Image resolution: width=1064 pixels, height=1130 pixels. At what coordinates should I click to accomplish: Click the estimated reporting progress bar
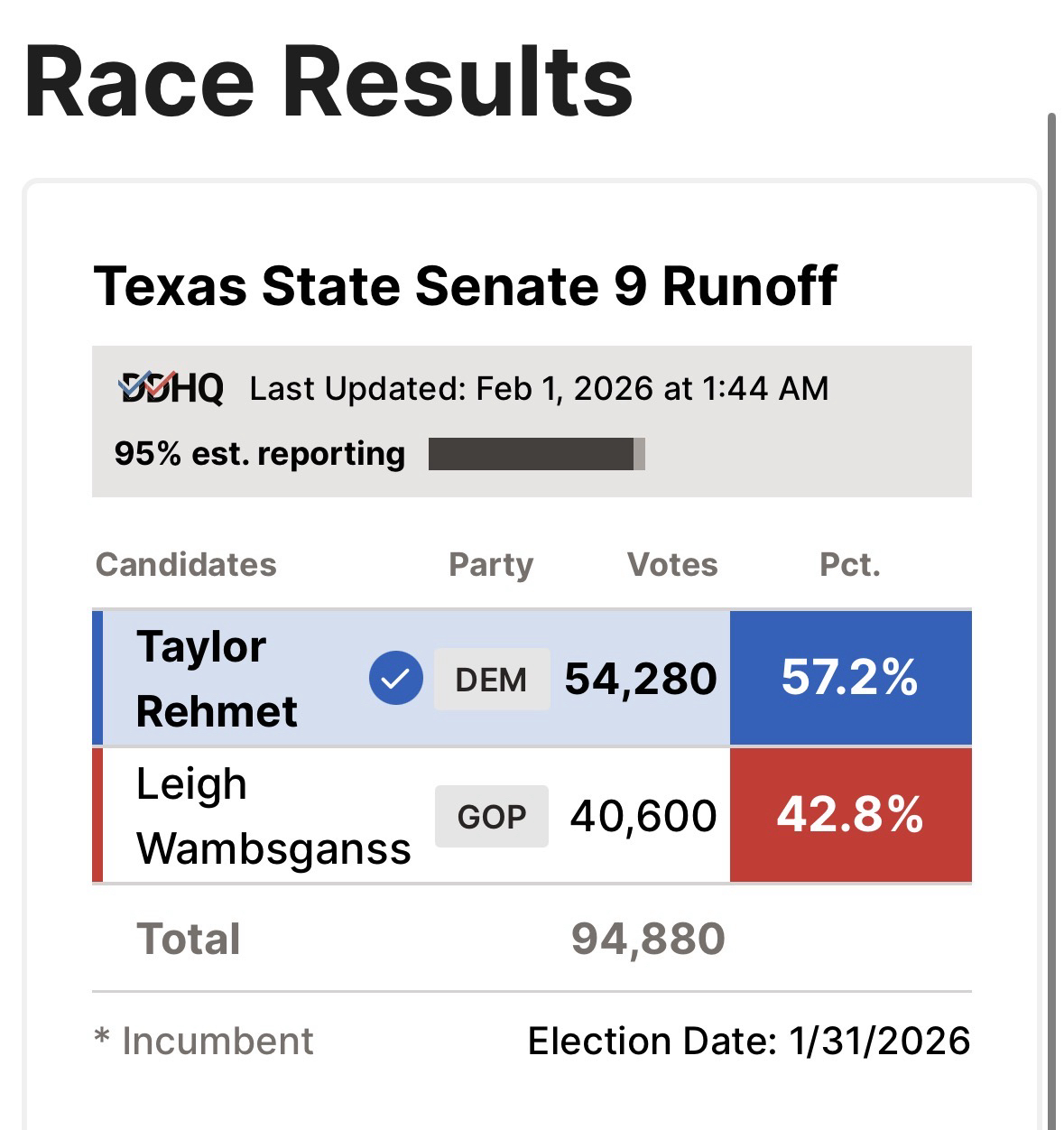(x=536, y=454)
